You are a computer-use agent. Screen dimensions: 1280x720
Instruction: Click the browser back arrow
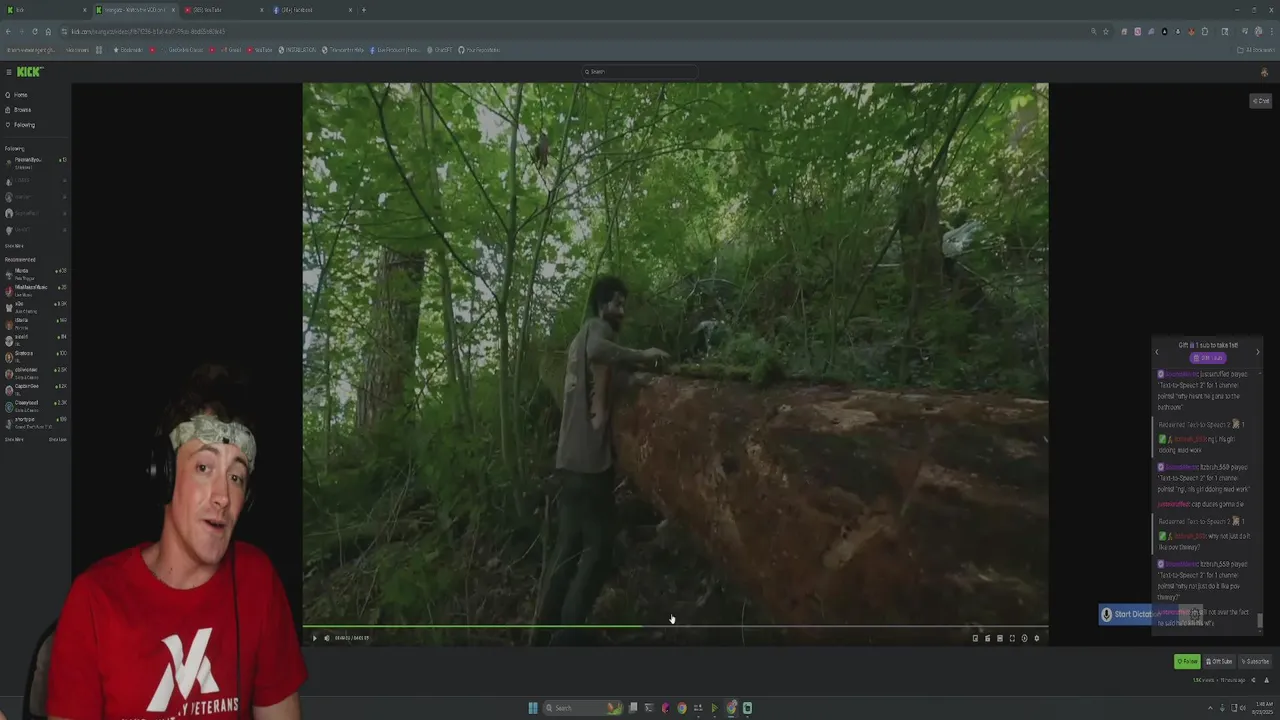[8, 31]
